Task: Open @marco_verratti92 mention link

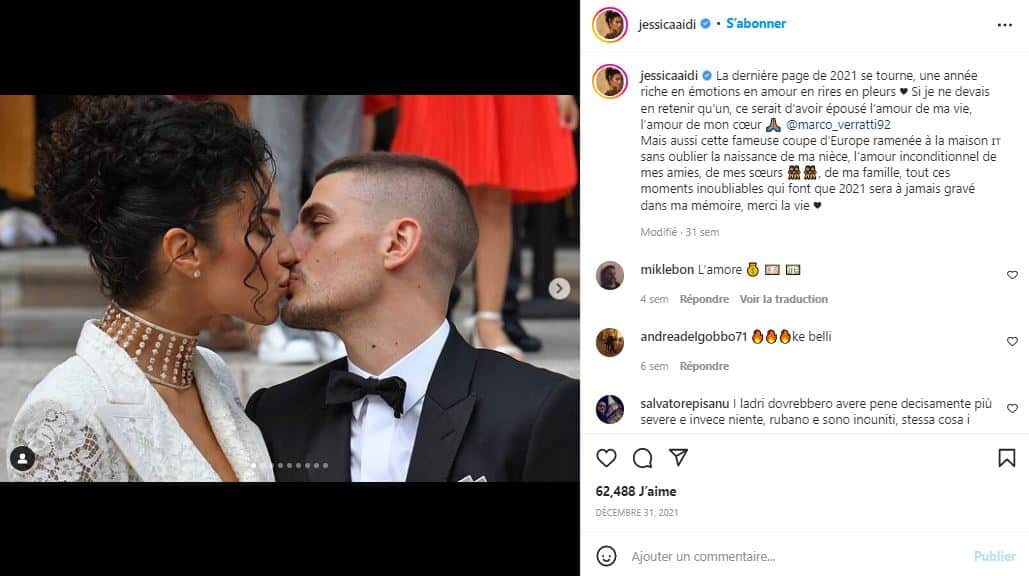Action: tap(838, 125)
